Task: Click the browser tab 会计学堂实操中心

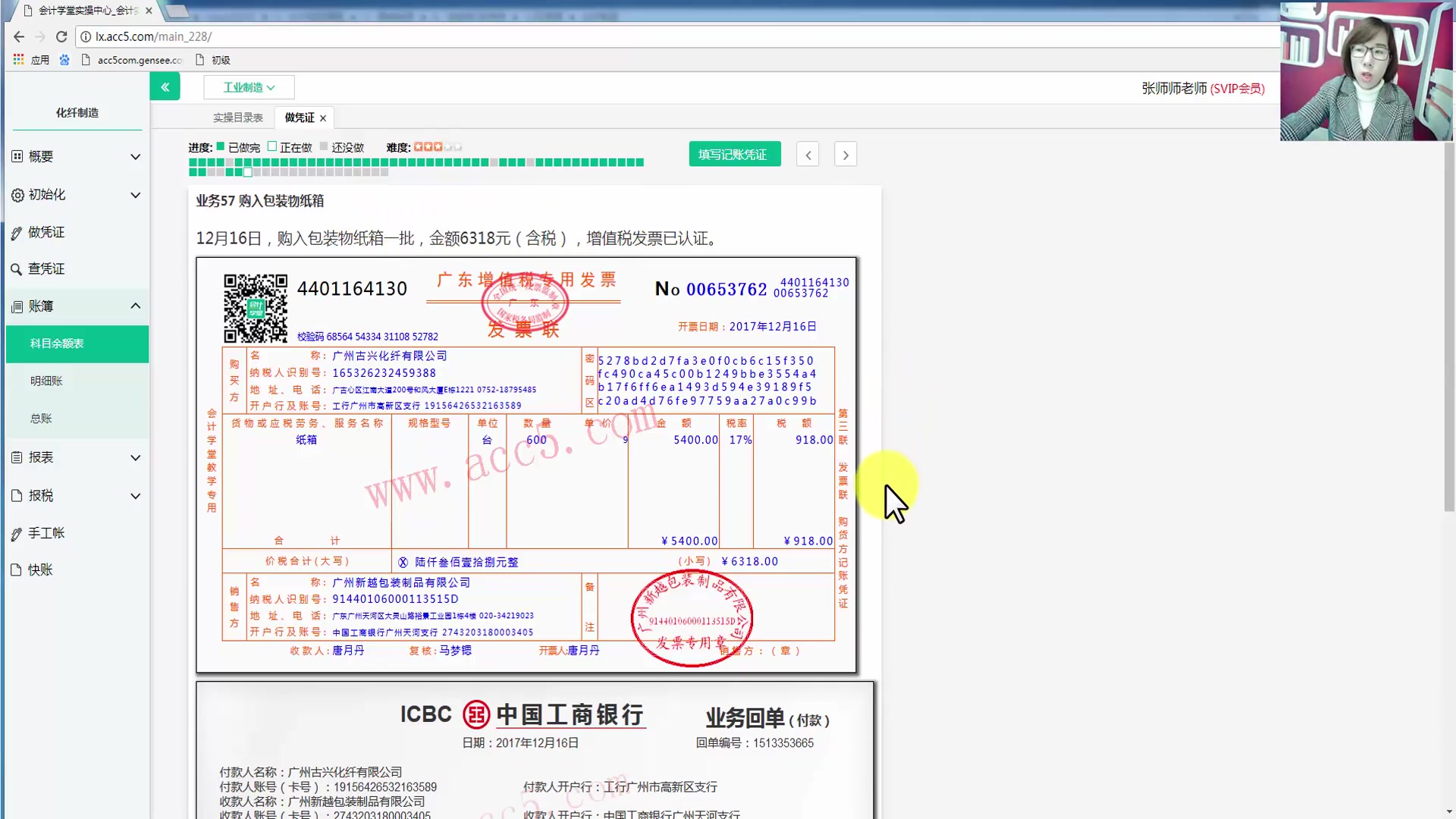Action: pos(83,11)
